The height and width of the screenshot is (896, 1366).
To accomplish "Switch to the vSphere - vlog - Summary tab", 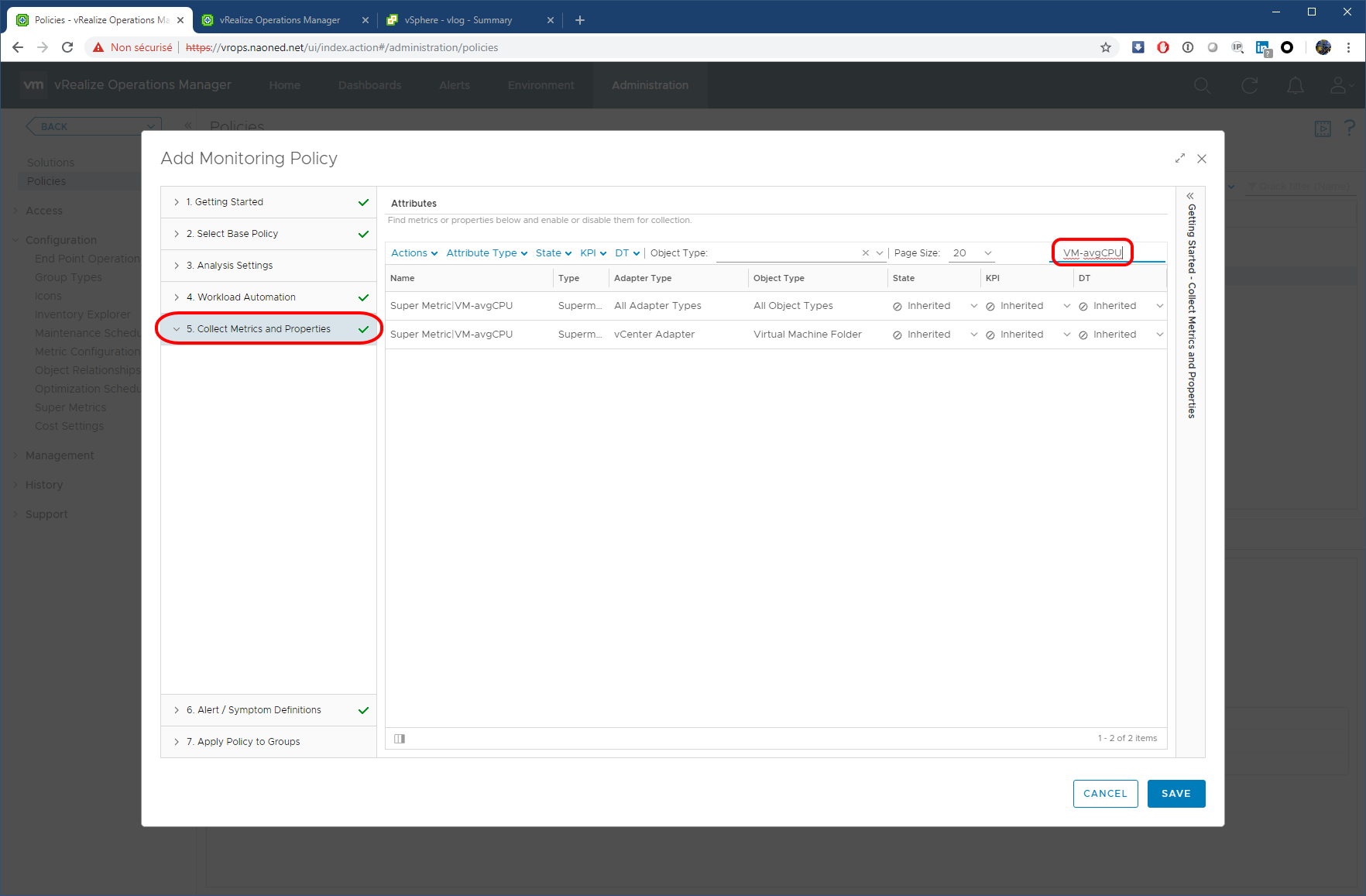I will [458, 20].
